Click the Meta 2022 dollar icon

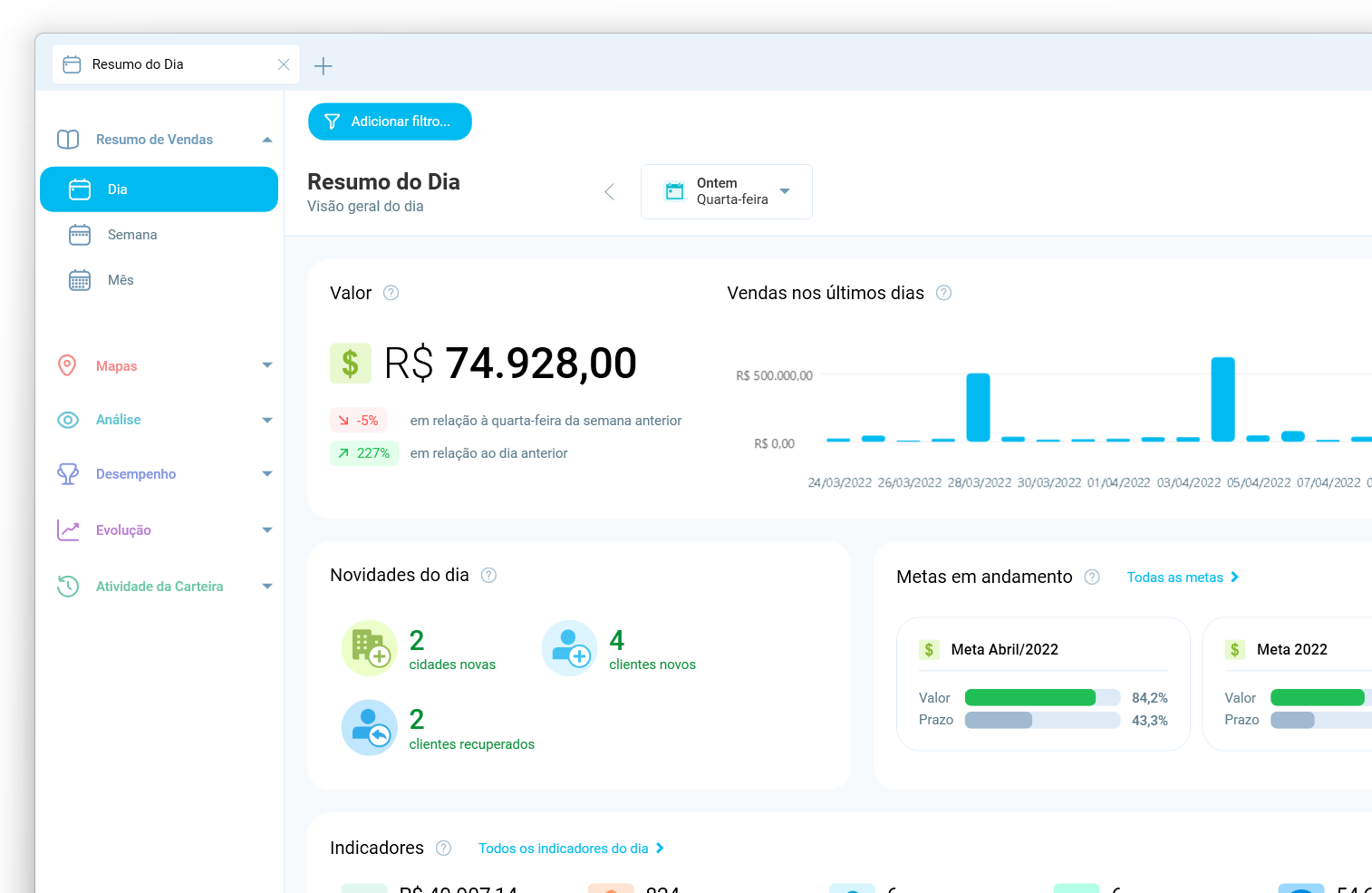pos(1234,649)
